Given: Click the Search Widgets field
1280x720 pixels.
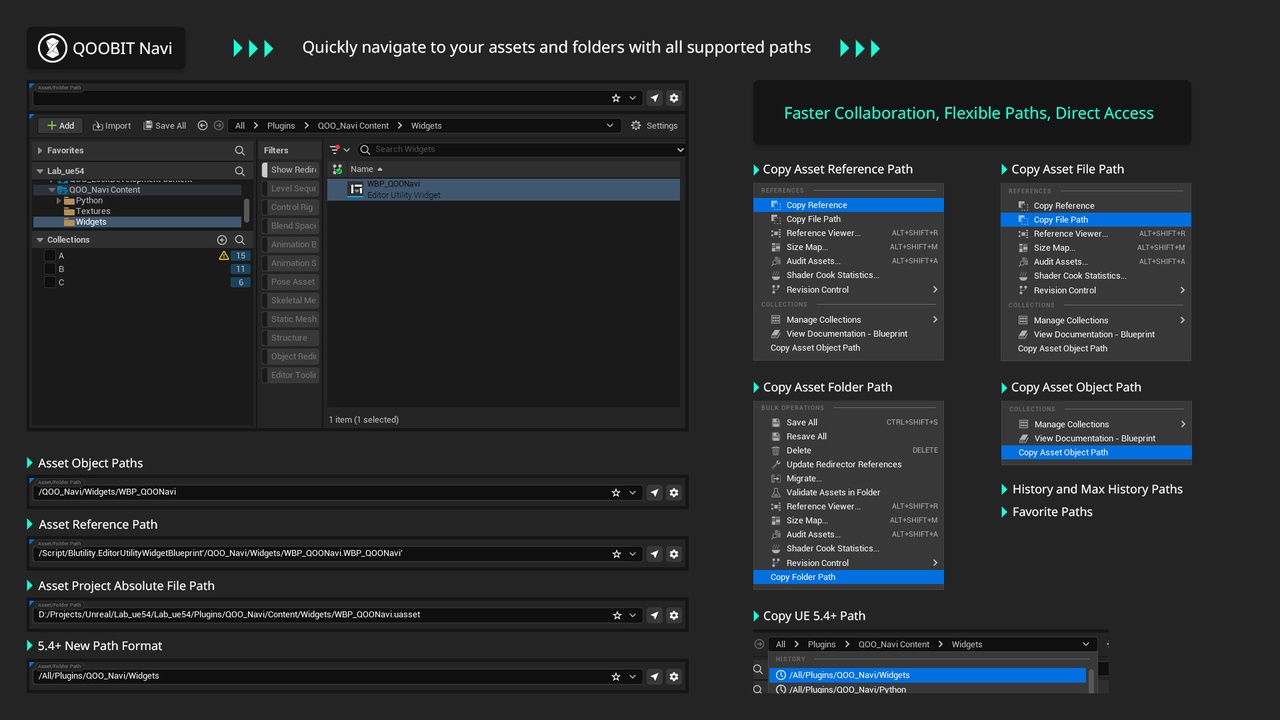Looking at the screenshot, I should tap(521, 150).
